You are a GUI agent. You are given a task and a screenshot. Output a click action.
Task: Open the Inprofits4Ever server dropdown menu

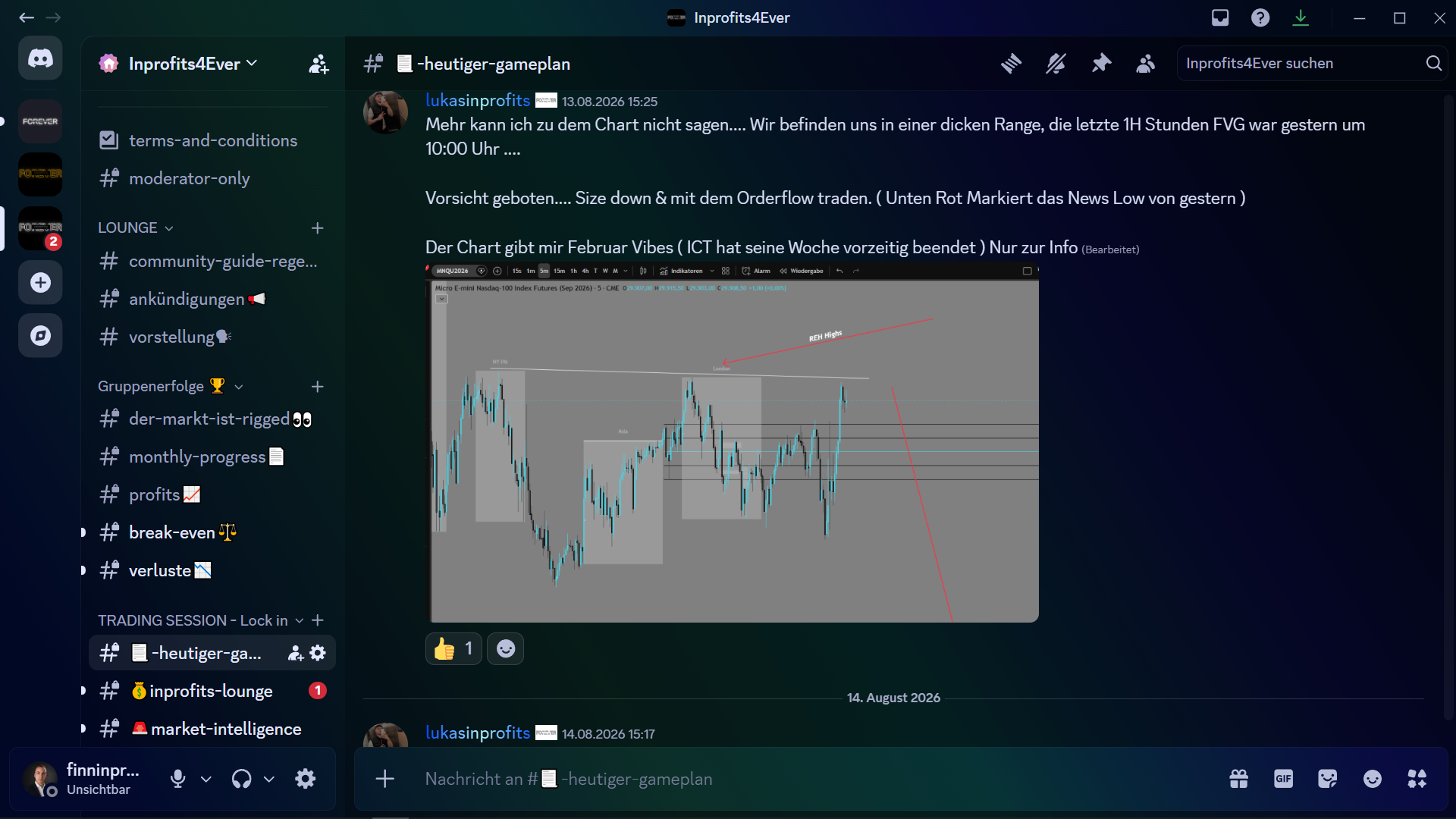(x=193, y=64)
